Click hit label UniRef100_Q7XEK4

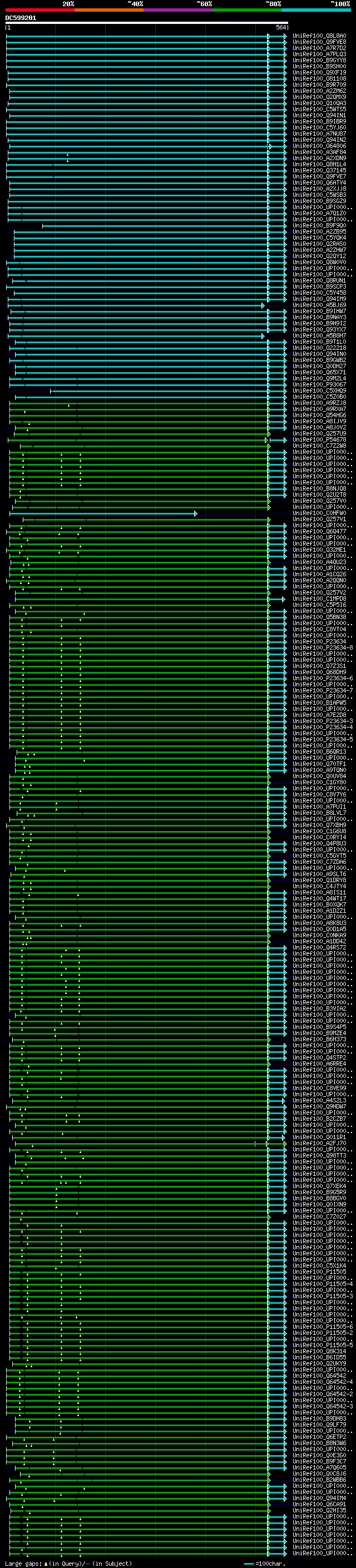319,1186
